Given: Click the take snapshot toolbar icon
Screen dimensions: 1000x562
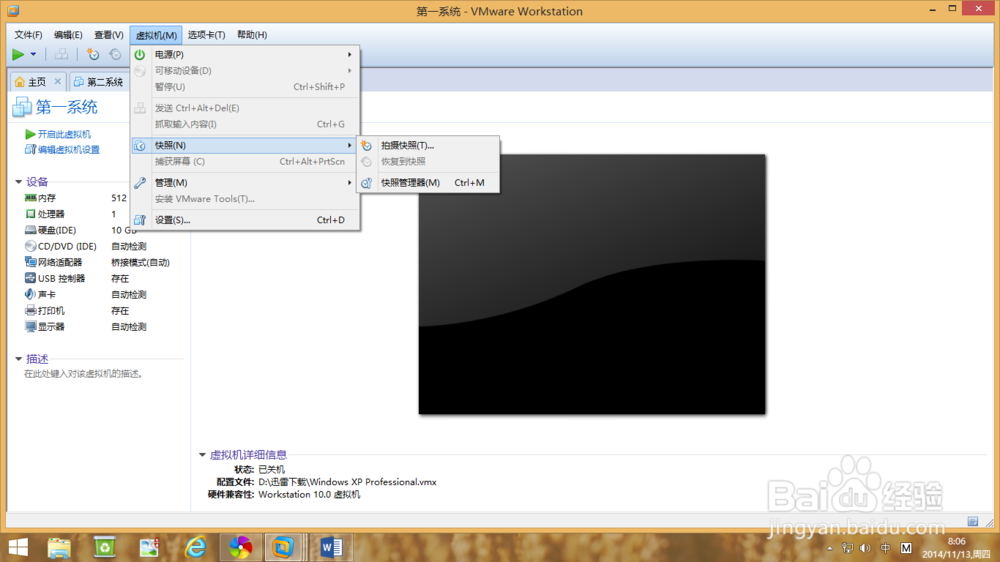Looking at the screenshot, I should tap(93, 55).
